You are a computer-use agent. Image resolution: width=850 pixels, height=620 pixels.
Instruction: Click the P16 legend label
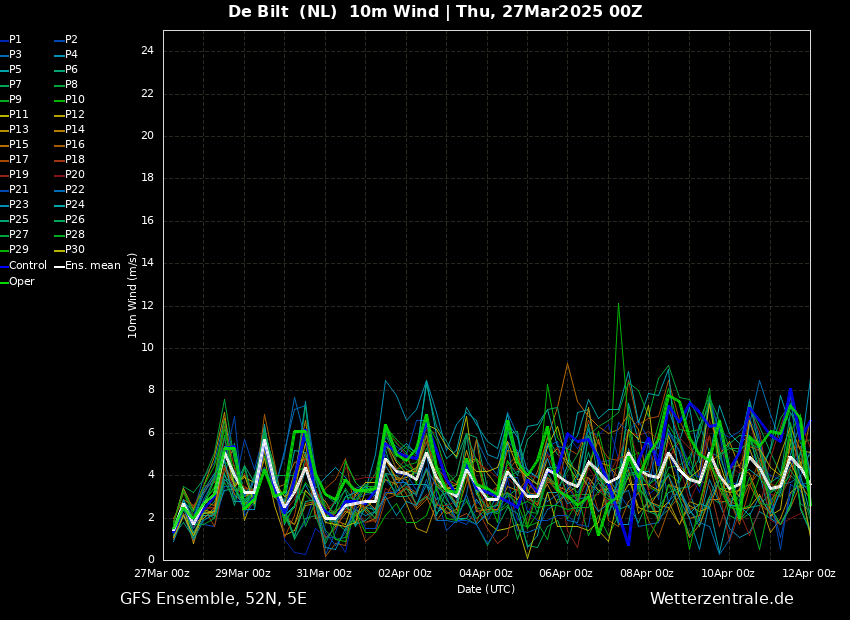[75, 145]
